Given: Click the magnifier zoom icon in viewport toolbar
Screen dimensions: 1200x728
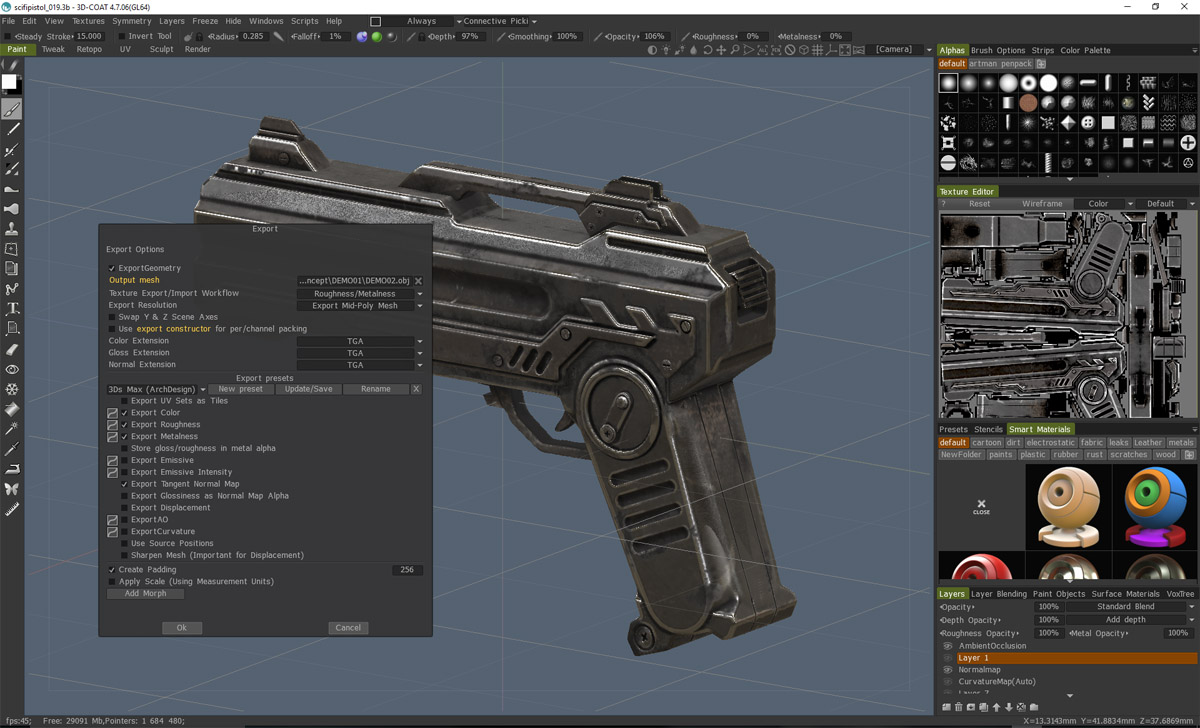Looking at the screenshot, I should click(735, 50).
